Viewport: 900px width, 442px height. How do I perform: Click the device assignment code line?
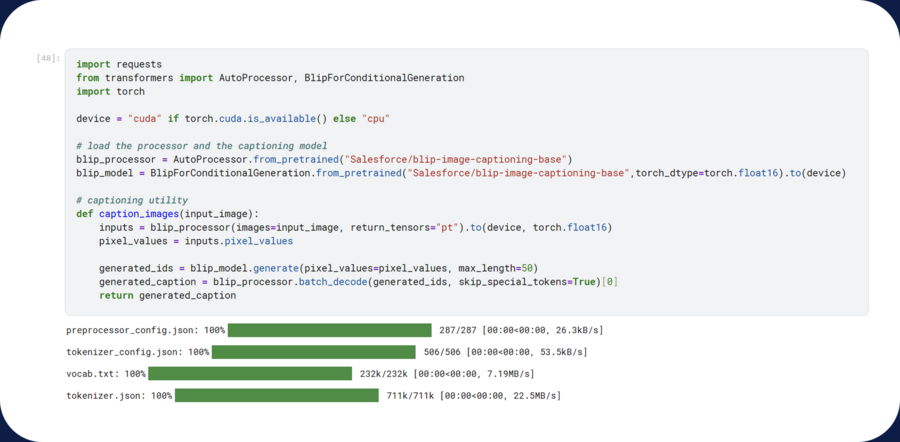[232, 119]
